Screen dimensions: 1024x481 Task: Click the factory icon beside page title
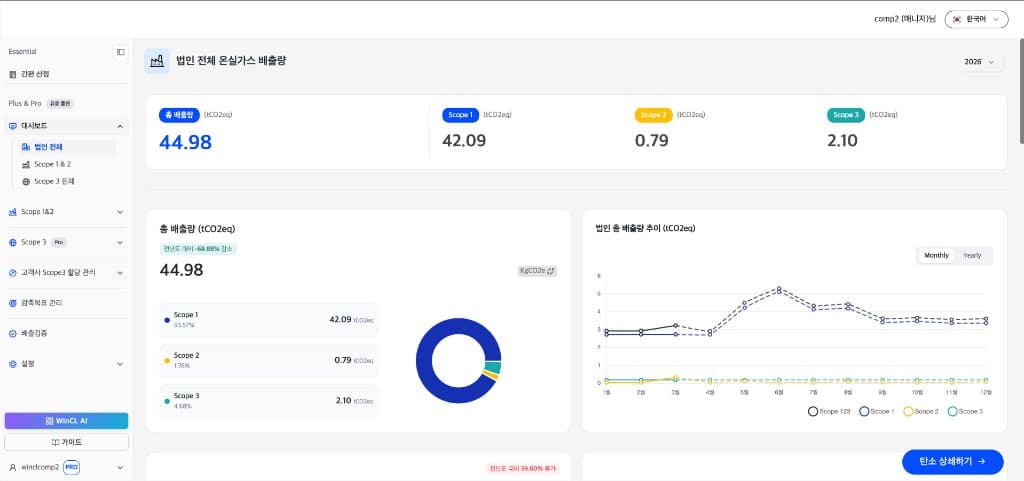(157, 61)
